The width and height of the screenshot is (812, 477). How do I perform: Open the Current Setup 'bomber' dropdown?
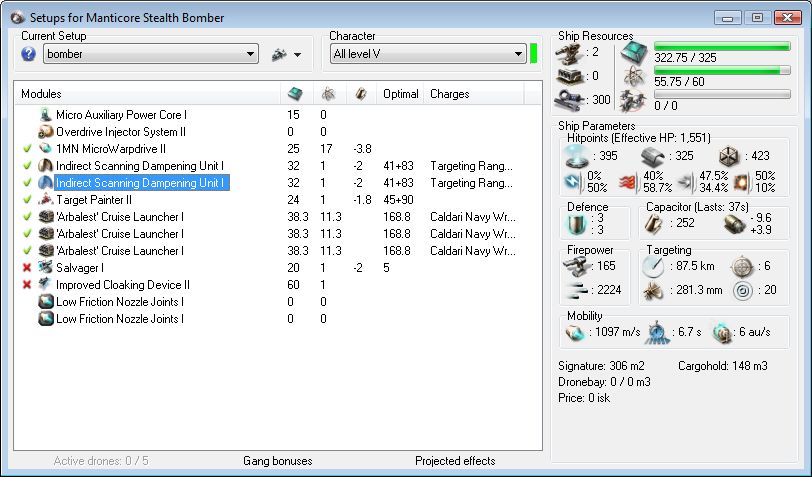[151, 54]
